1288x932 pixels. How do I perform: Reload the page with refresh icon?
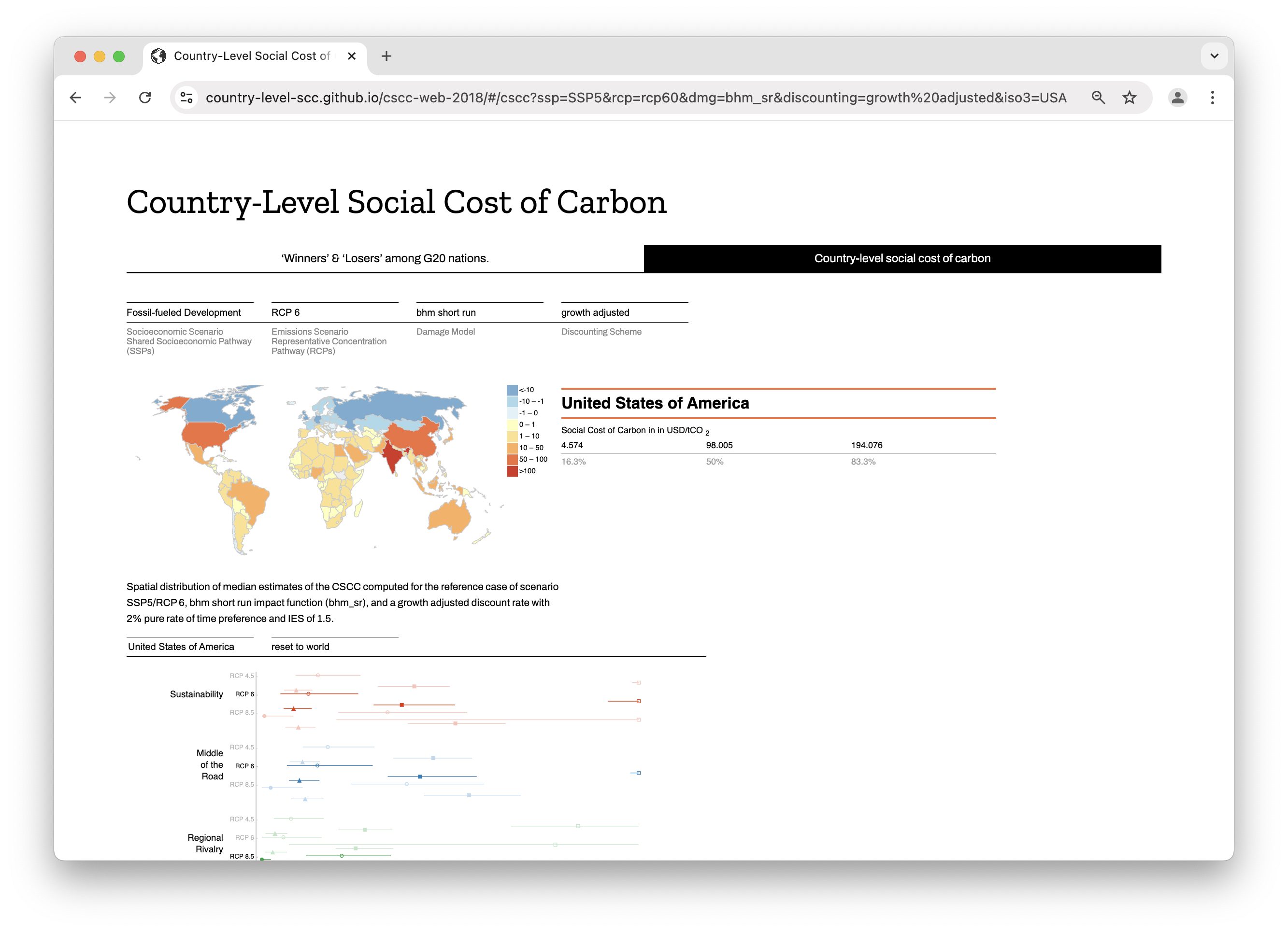[x=145, y=98]
